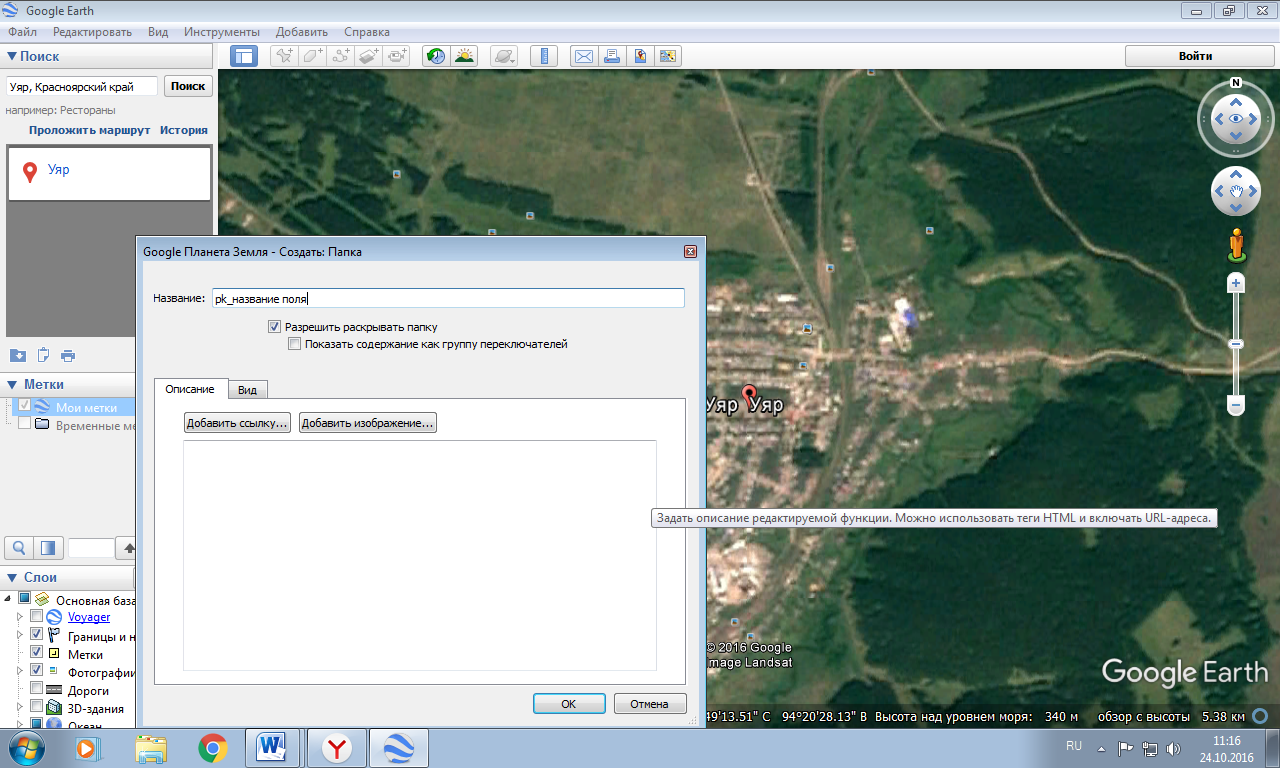Screen dimensions: 1280x768
Task: Click the up arrow button in Places panel
Action: tap(127, 548)
